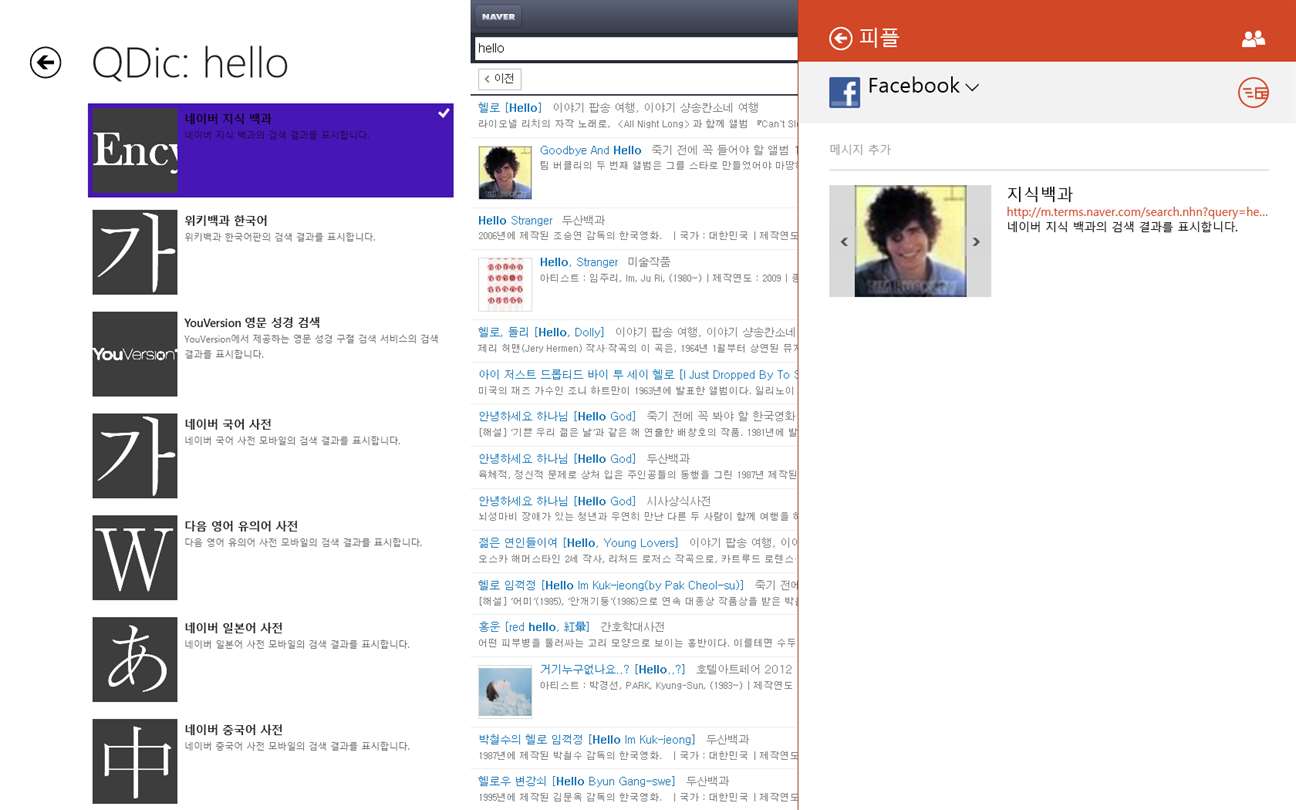
Task: Select the 네이버 일본어 사전 title text
Action: 234,628
